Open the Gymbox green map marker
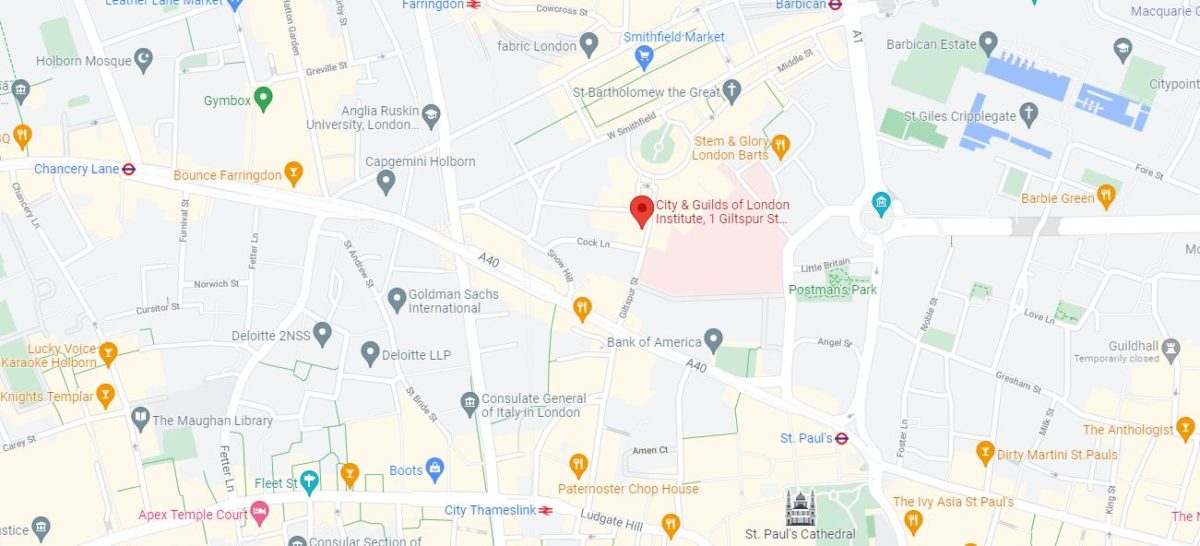Screen dimensions: 1200x546 [x=263, y=98]
